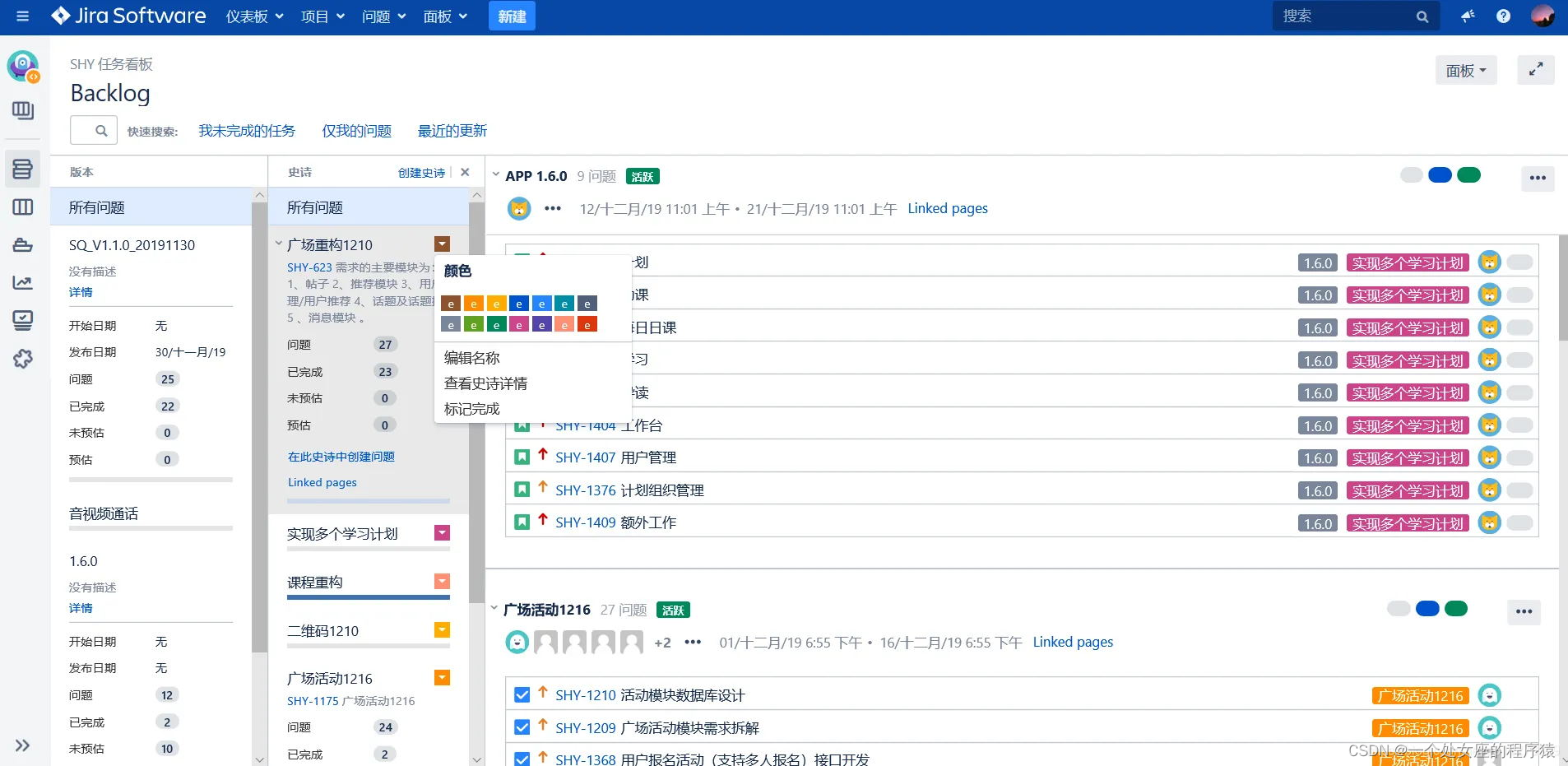Uncheck the SHY-1368 issue checkbox
The height and width of the screenshot is (766, 1568).
[x=521, y=758]
